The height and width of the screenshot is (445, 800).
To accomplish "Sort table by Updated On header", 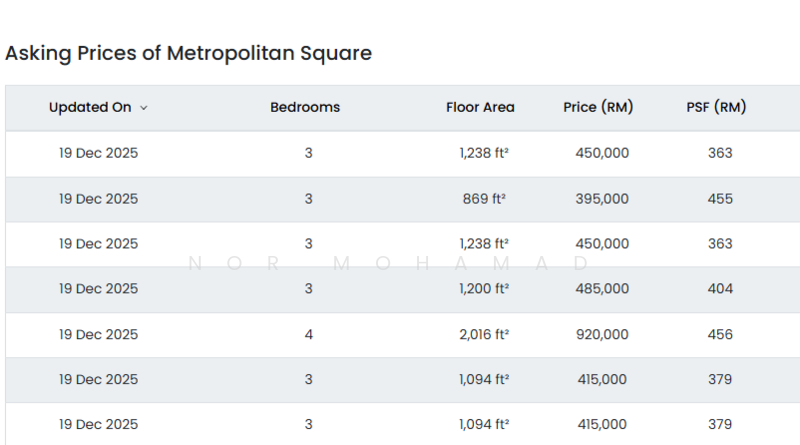I will (90, 108).
